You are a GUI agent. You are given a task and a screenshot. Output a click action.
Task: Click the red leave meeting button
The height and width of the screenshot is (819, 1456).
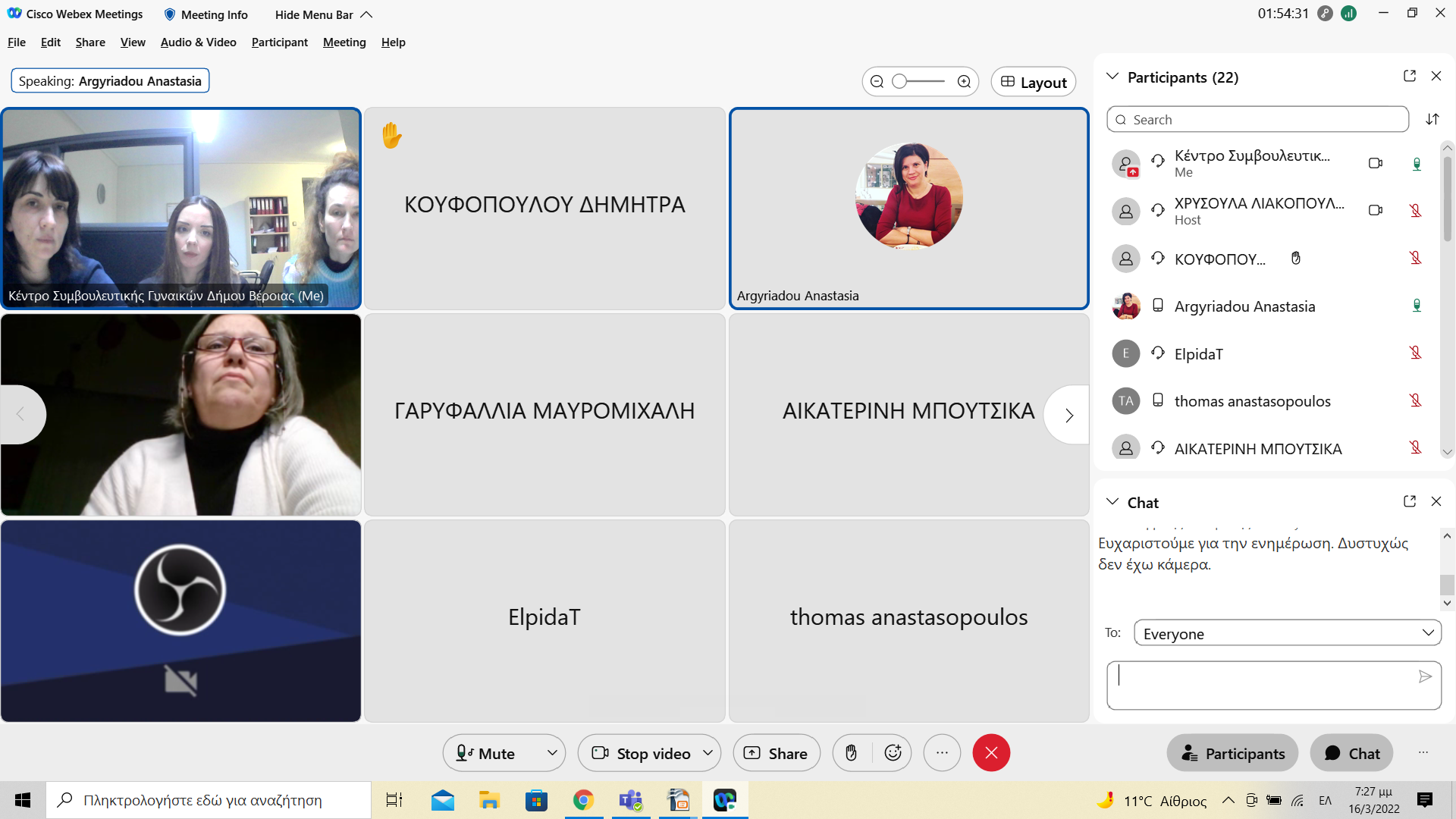pyautogui.click(x=991, y=753)
